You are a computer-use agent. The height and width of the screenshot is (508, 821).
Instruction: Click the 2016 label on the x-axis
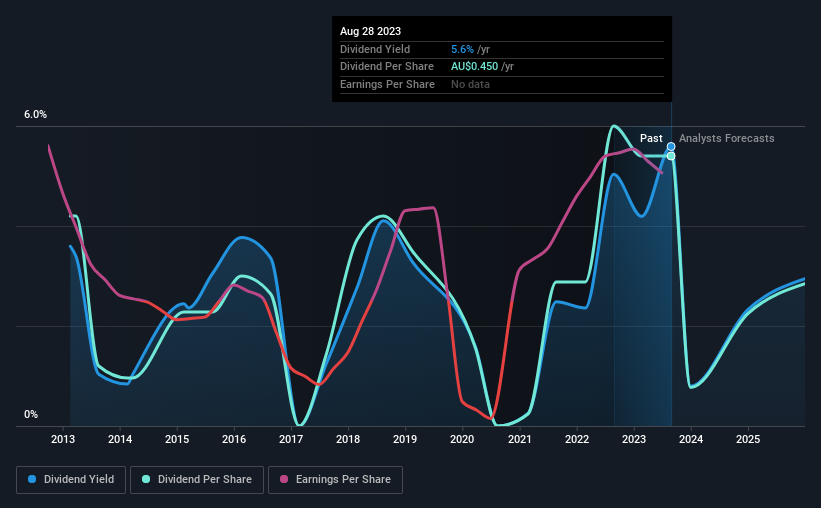pyautogui.click(x=234, y=439)
